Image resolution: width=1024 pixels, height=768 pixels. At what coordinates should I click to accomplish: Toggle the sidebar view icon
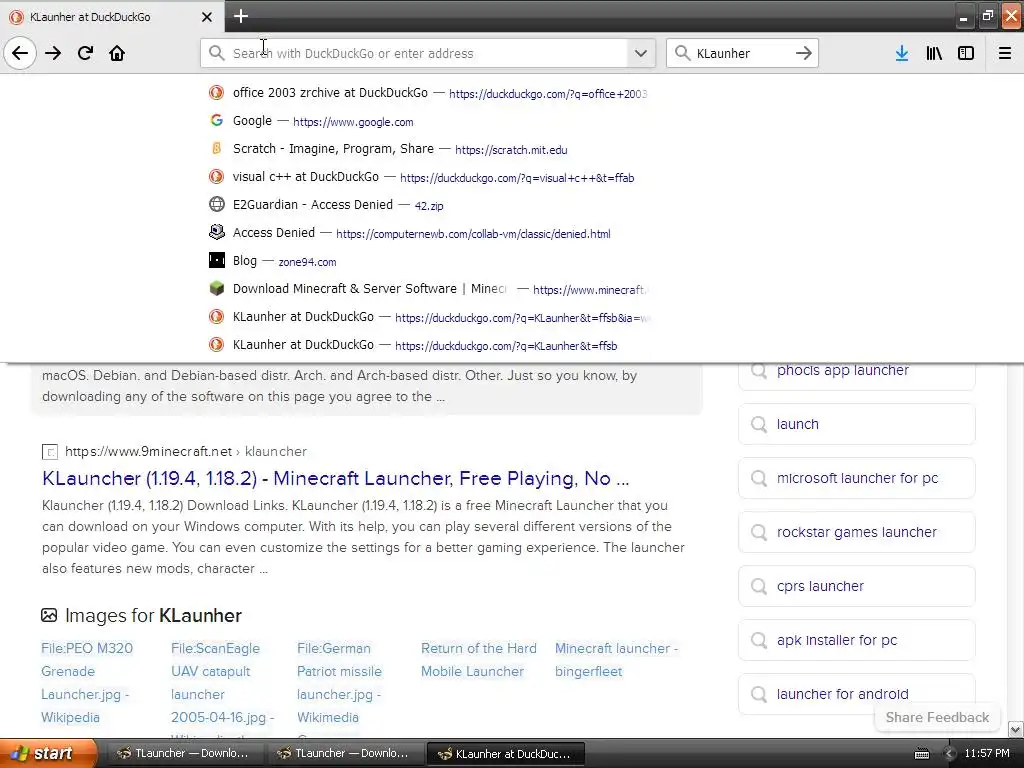[x=966, y=53]
